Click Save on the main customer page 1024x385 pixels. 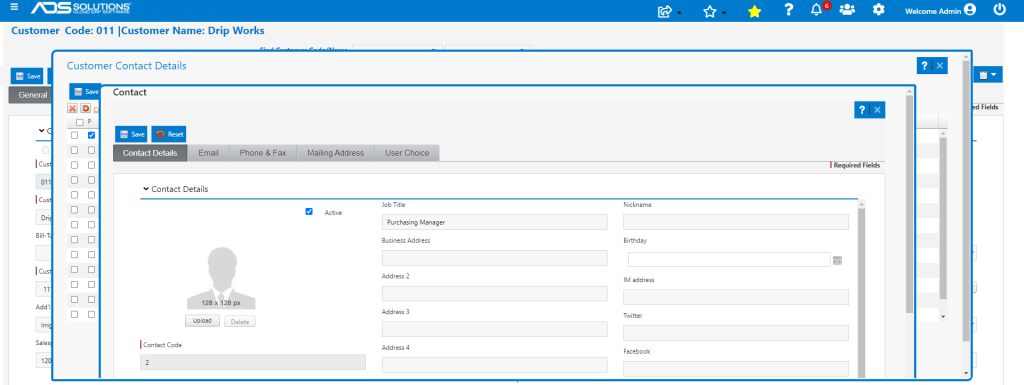pos(27,76)
